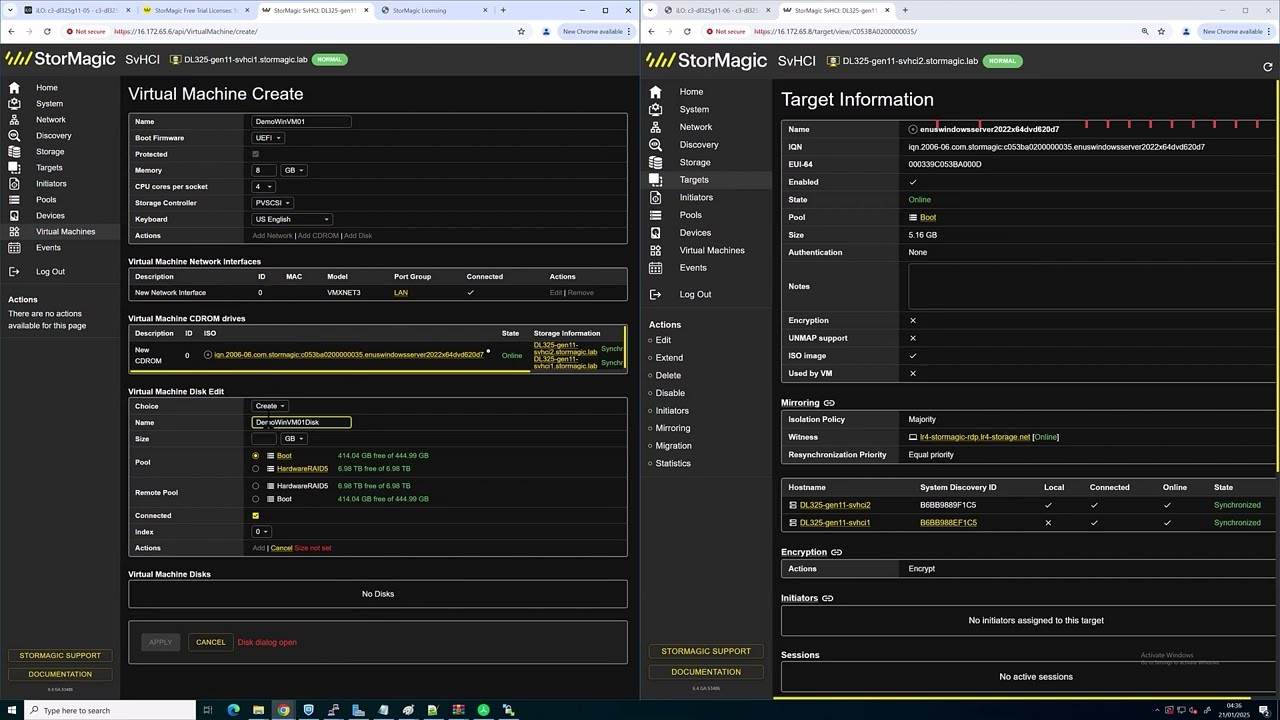Select Boot radio under Pool
Image resolution: width=1280 pixels, height=720 pixels.
256,456
